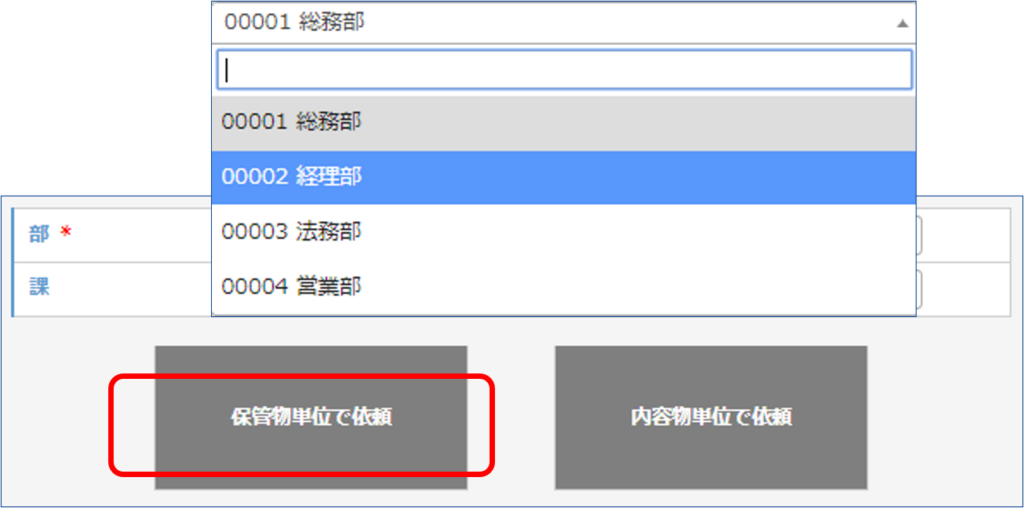The height and width of the screenshot is (508, 1024).
Task: Click the code 00003 in the option list
Action: point(254,232)
